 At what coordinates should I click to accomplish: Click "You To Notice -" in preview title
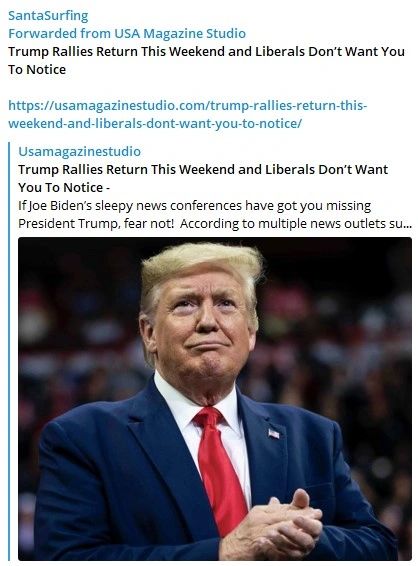[x=64, y=187]
